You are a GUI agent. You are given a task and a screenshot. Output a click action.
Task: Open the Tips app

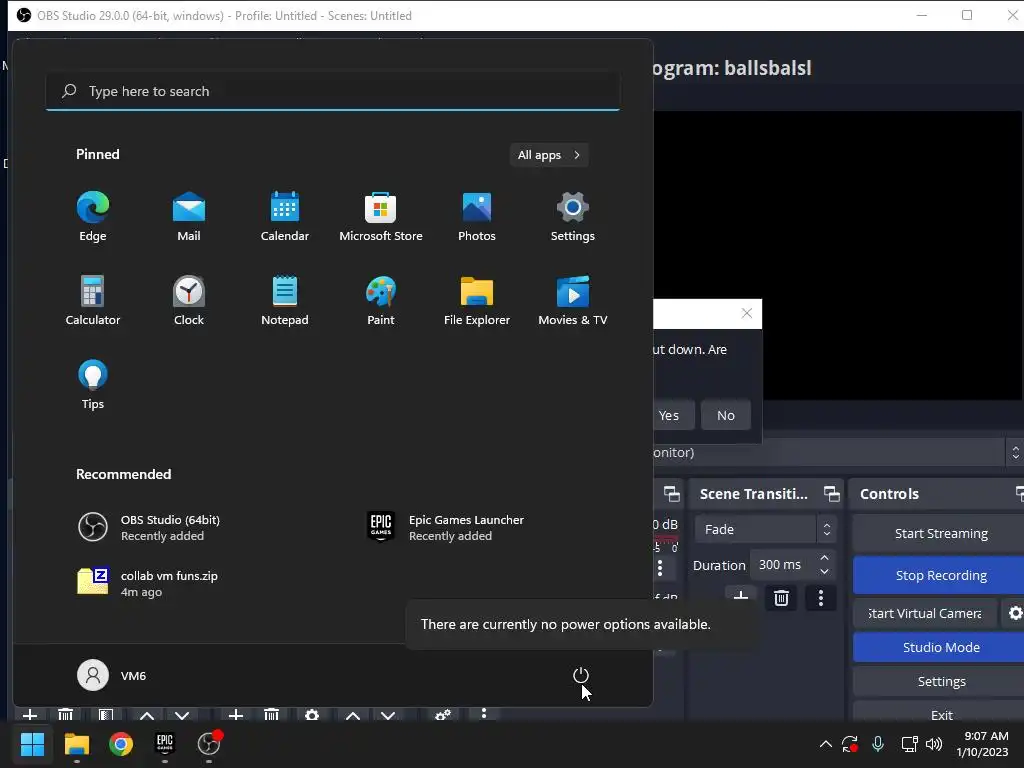coord(93,385)
